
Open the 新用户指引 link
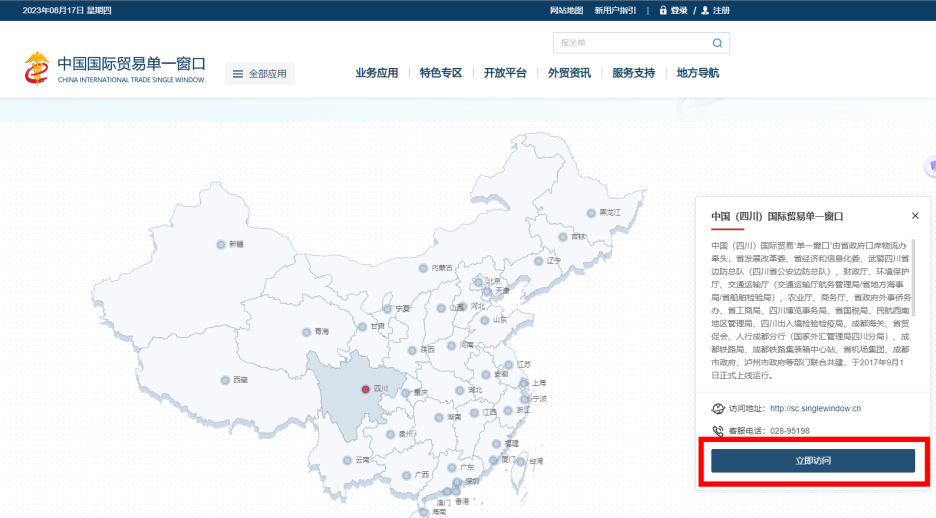(615, 10)
